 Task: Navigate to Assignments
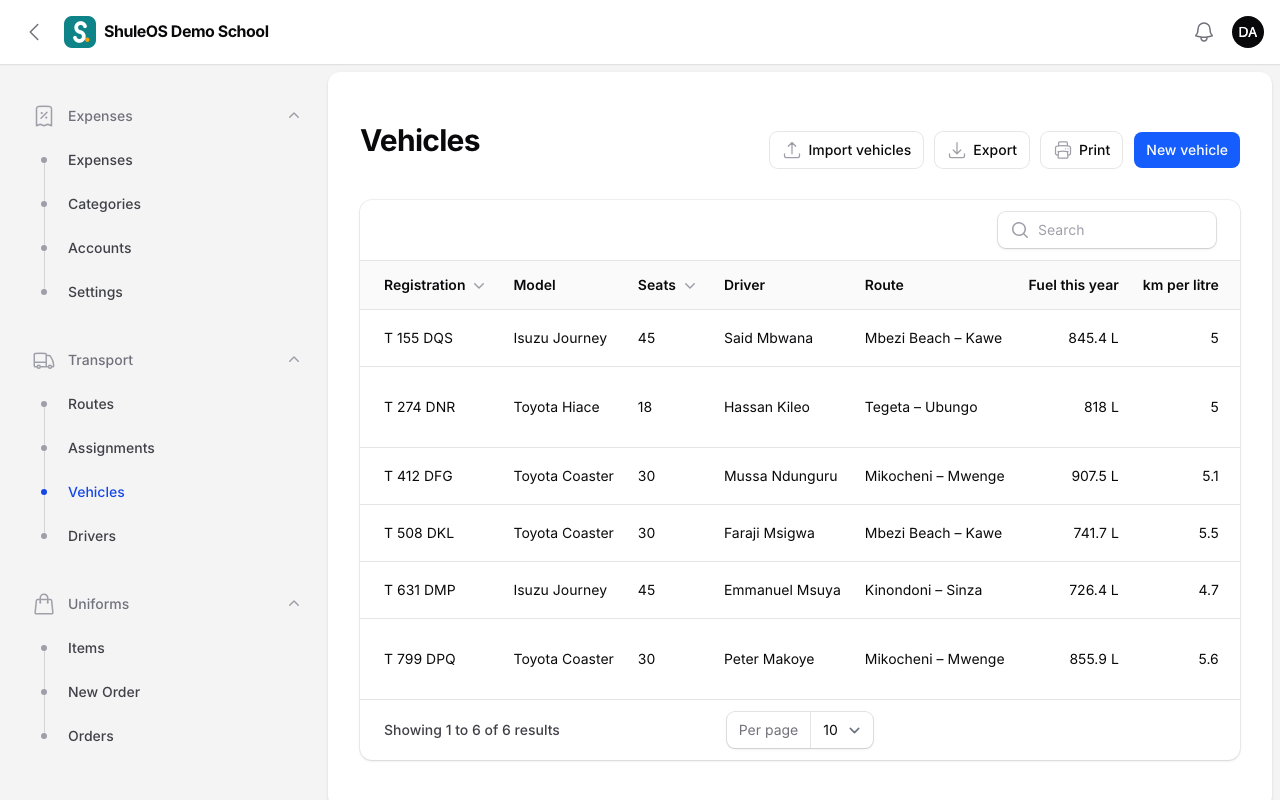[111, 448]
